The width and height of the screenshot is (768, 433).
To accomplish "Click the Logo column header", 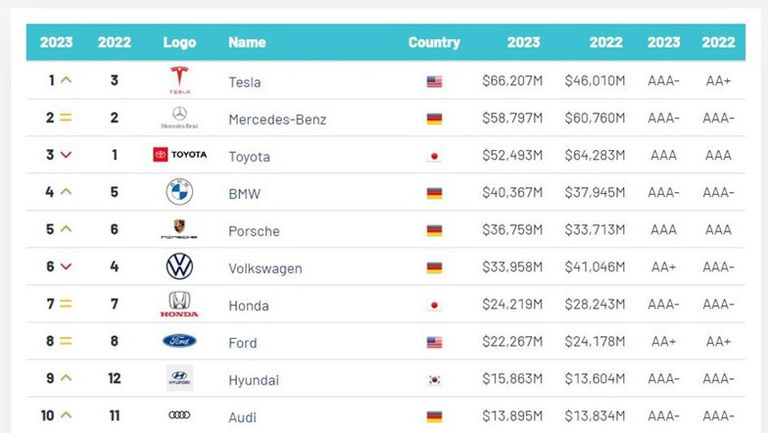I will 179,43.
